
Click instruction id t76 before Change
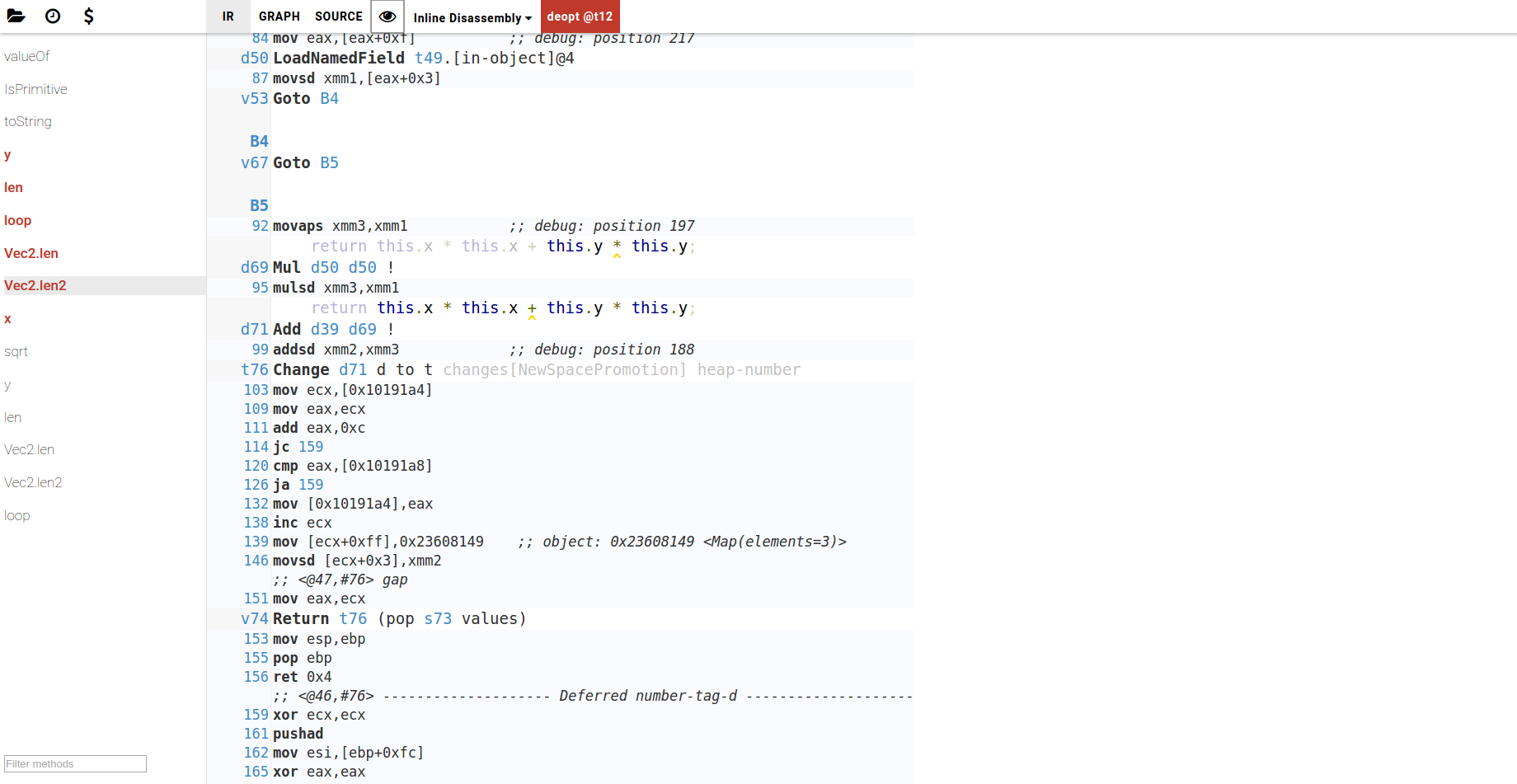[x=254, y=369]
